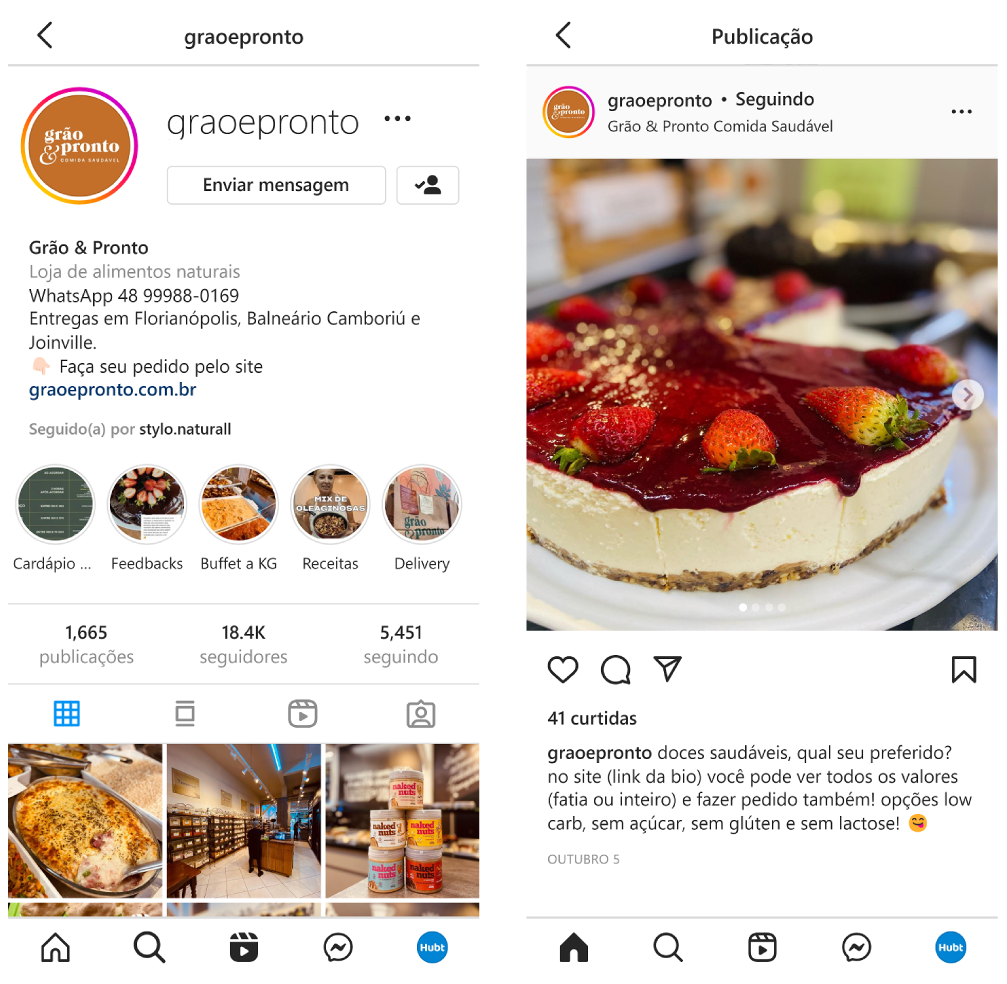
Task: Switch to the grid view tab
Action: (67, 714)
